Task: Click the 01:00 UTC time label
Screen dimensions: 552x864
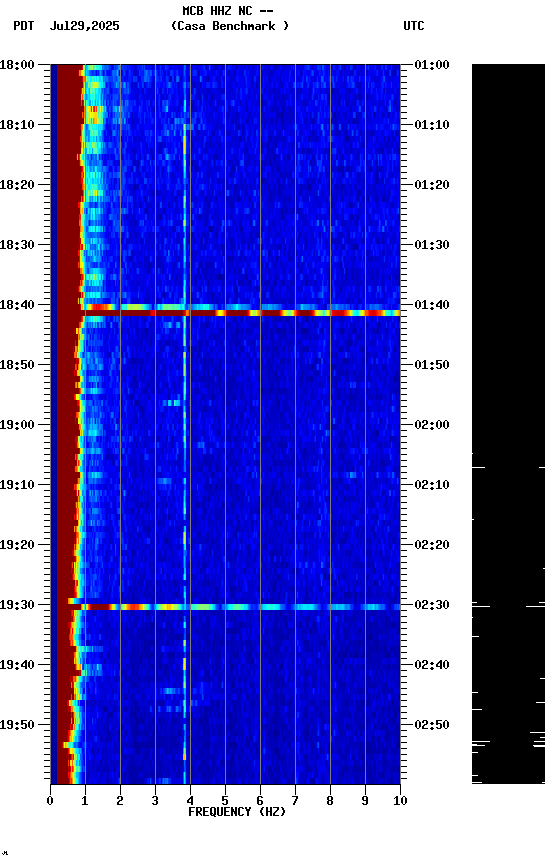Action: (x=432, y=65)
